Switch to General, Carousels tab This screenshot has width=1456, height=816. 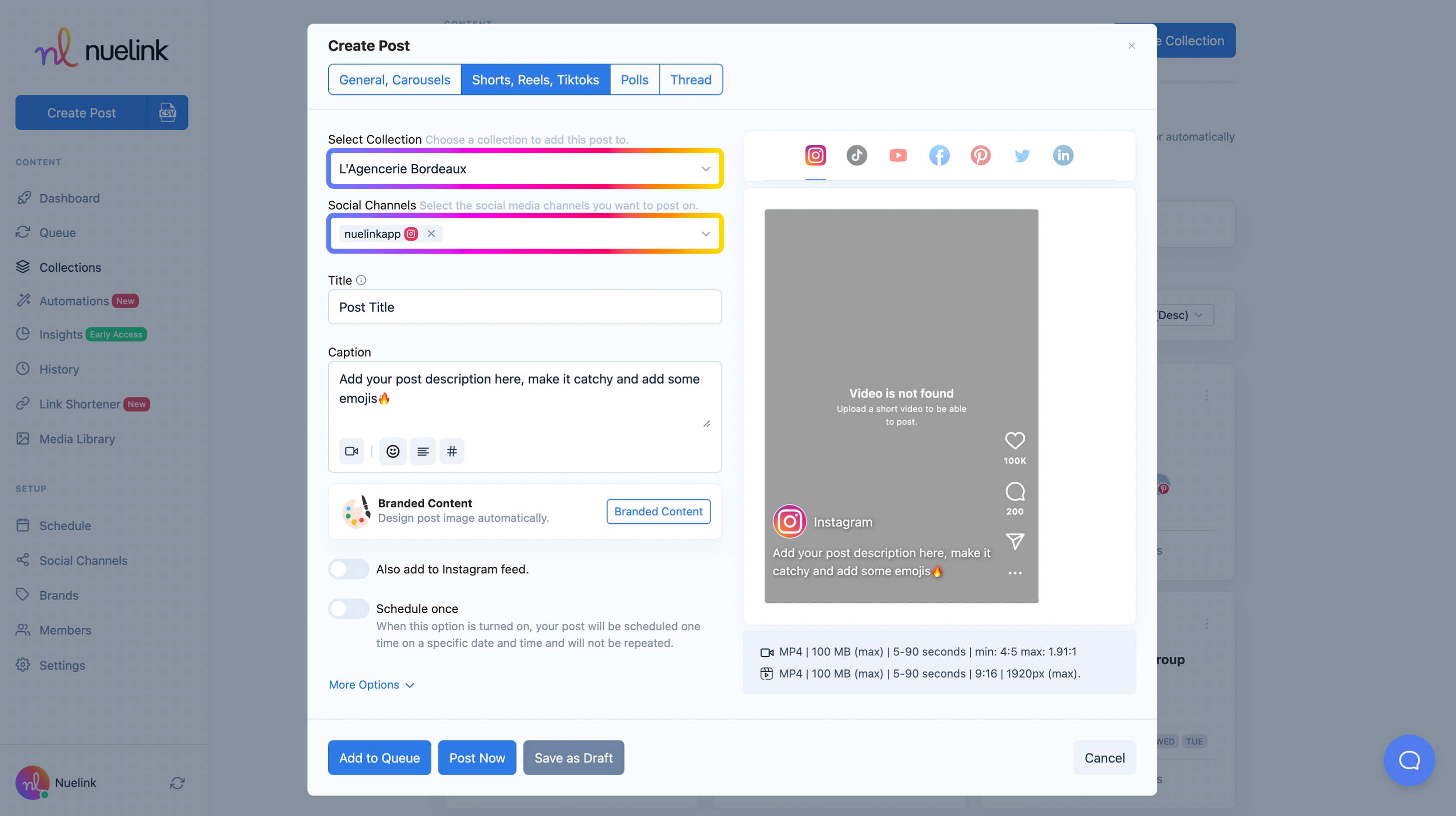[395, 80]
